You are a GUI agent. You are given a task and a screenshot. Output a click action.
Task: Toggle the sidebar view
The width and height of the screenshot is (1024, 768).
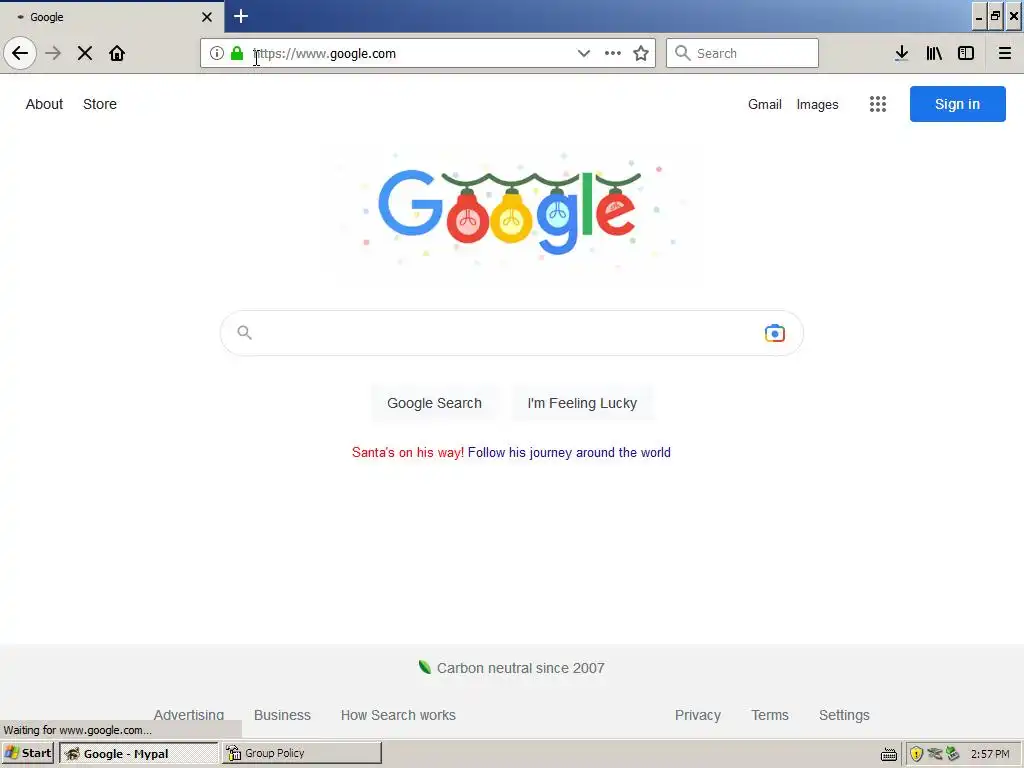[x=966, y=53]
